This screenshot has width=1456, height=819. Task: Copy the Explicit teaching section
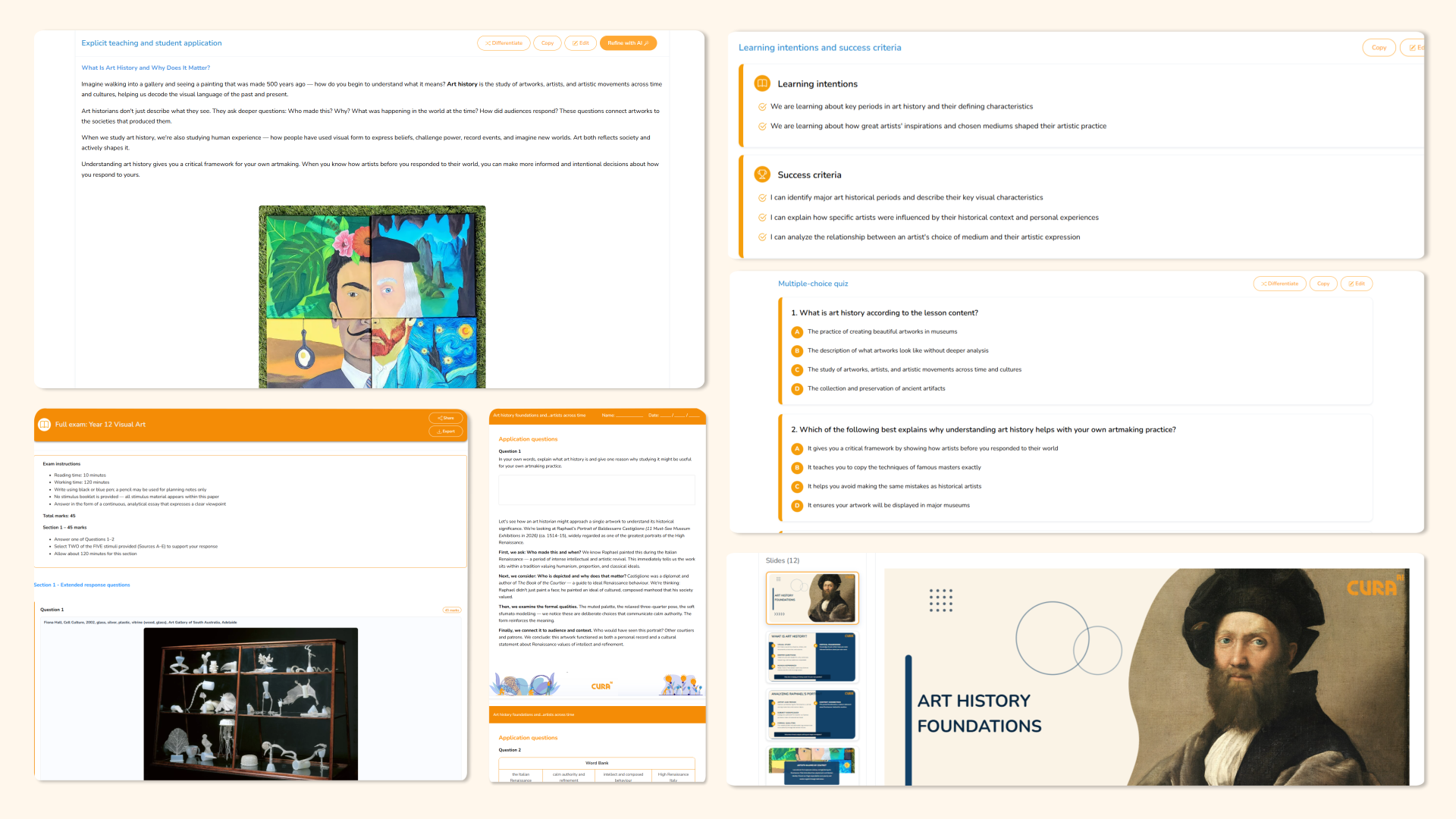pyautogui.click(x=548, y=43)
